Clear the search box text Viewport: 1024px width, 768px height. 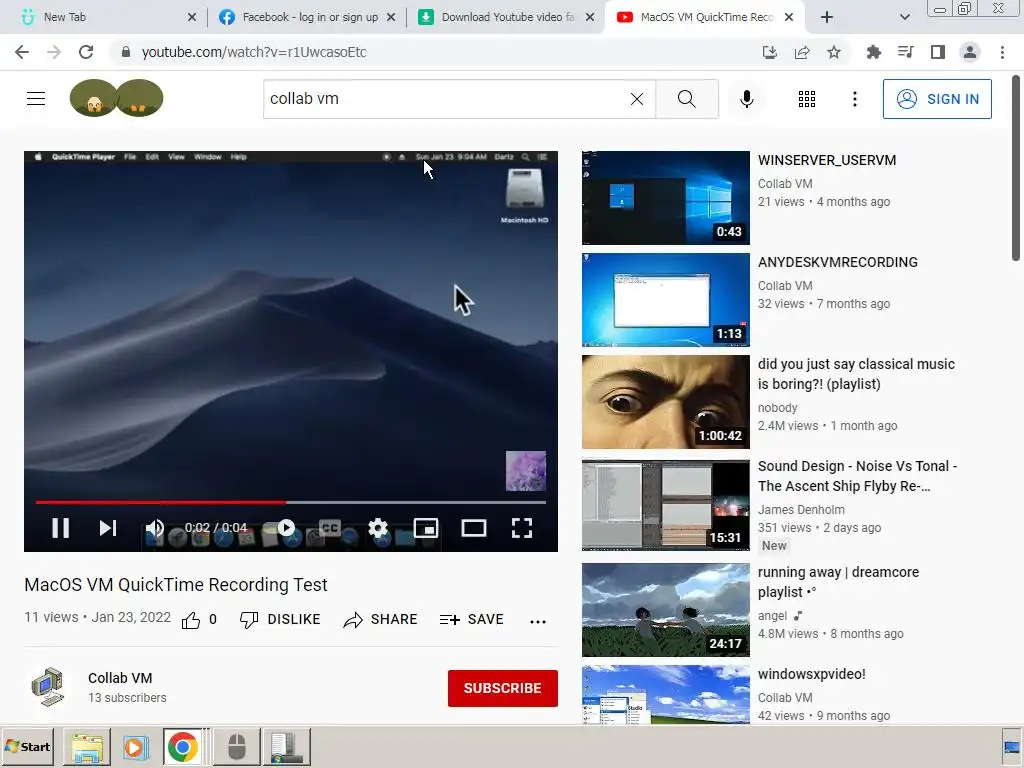point(637,99)
